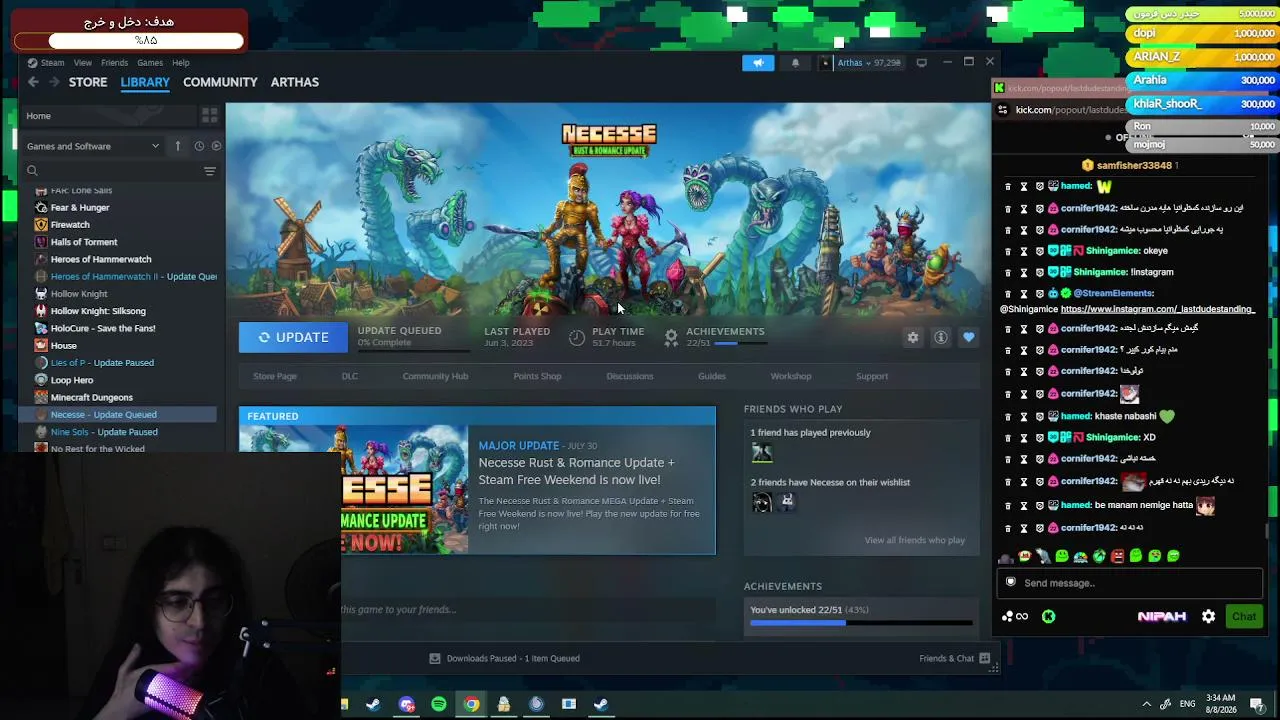1280x720 pixels.
Task: Go back with the Steam back arrow
Action: point(33,82)
